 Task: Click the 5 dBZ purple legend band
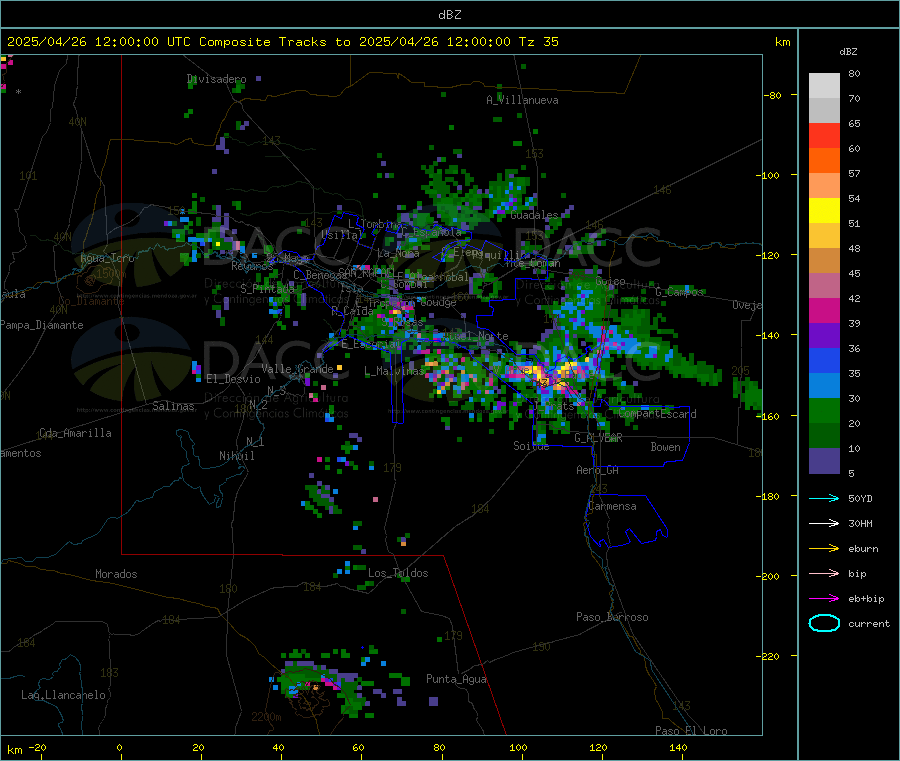tap(824, 461)
